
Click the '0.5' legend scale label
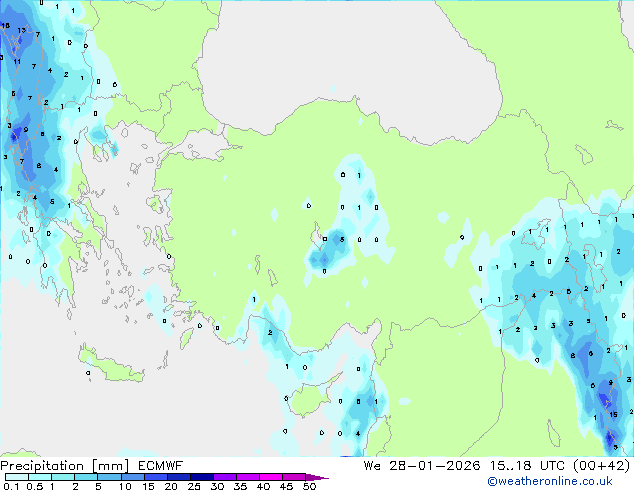(x=34, y=486)
